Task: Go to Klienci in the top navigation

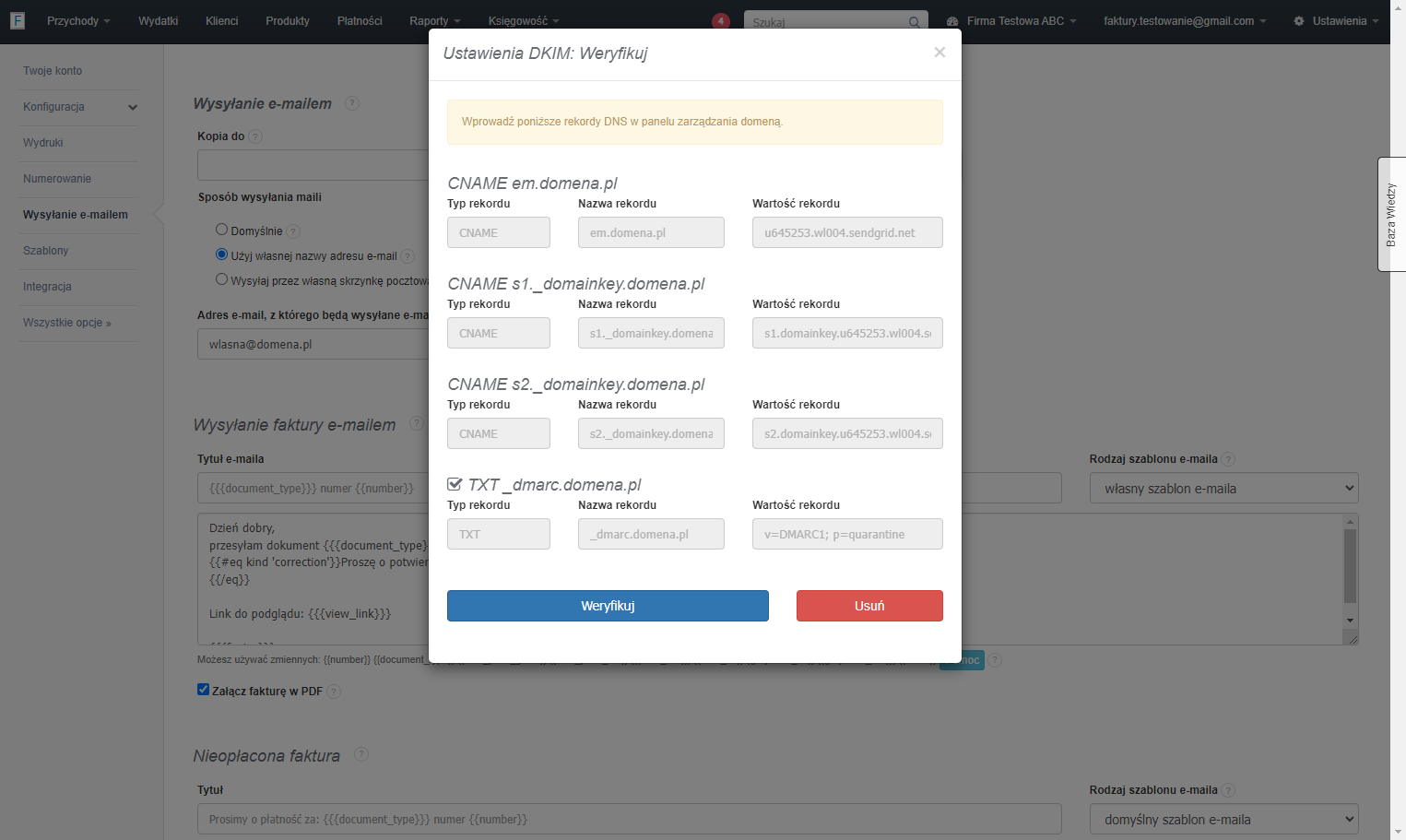Action: pos(222,21)
